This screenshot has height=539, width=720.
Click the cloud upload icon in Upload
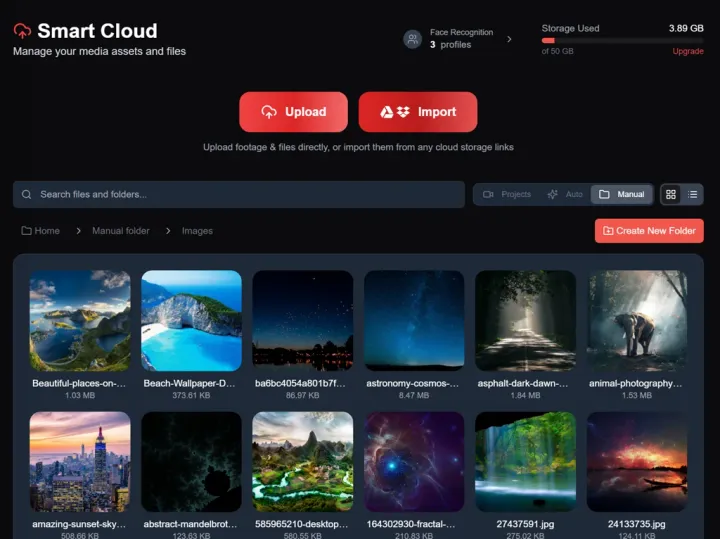269,112
